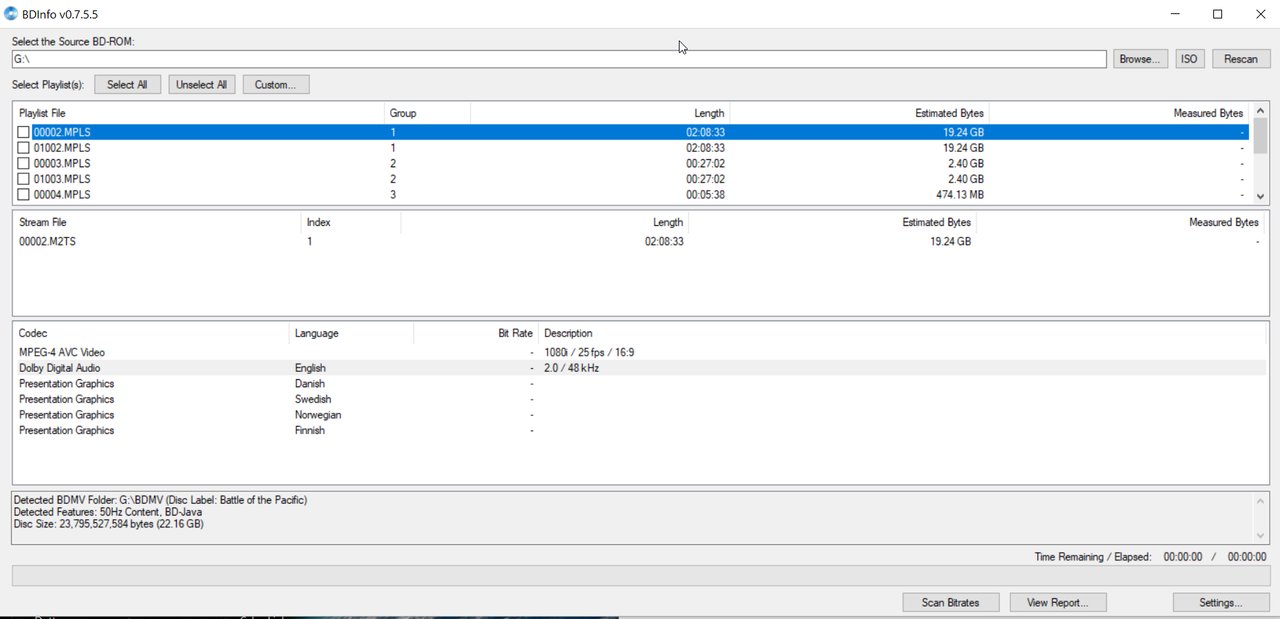This screenshot has width=1280, height=619.
Task: Open View Report... button
Action: click(x=1058, y=602)
